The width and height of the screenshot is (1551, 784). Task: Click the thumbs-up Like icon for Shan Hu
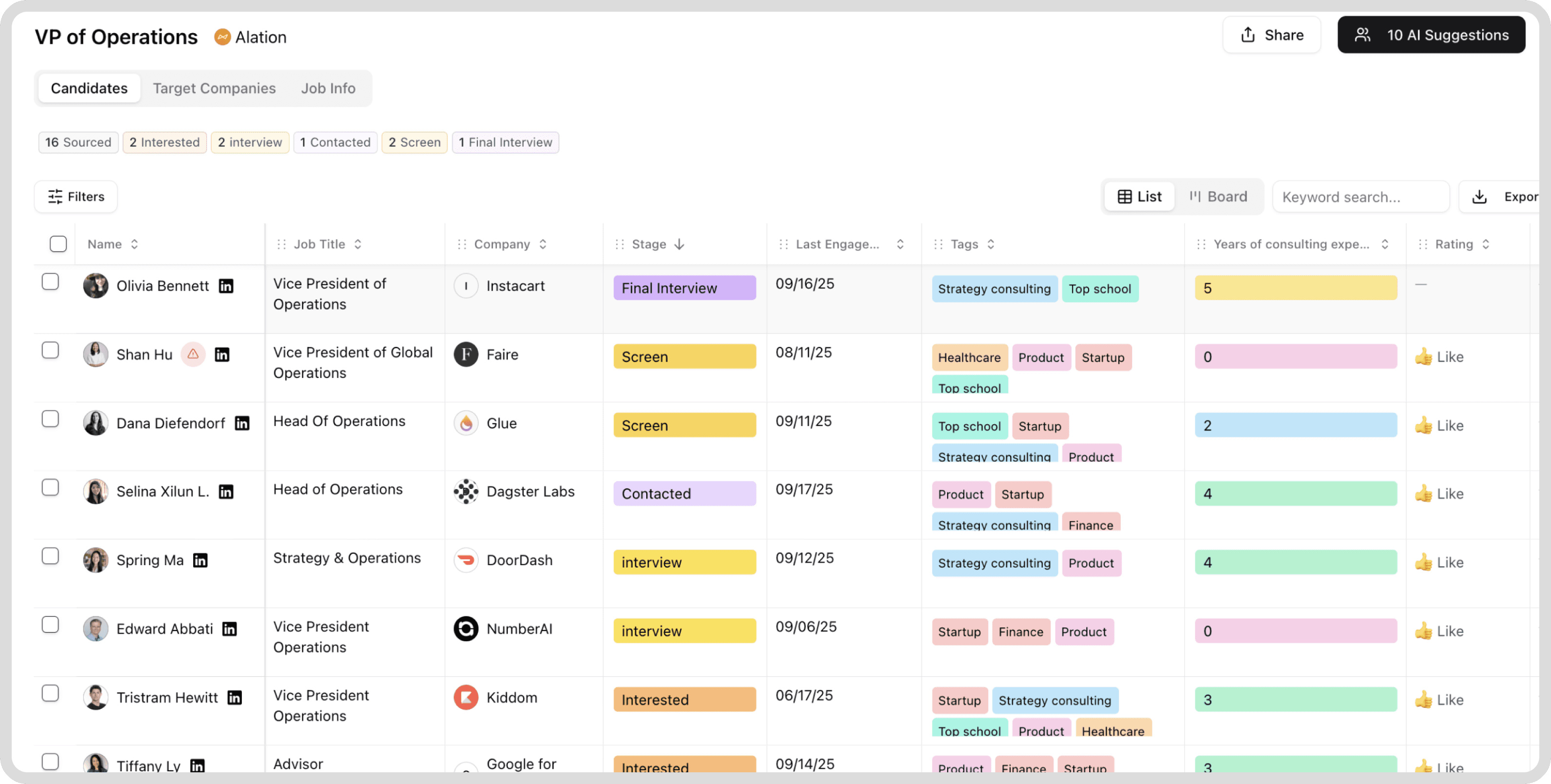click(1423, 357)
